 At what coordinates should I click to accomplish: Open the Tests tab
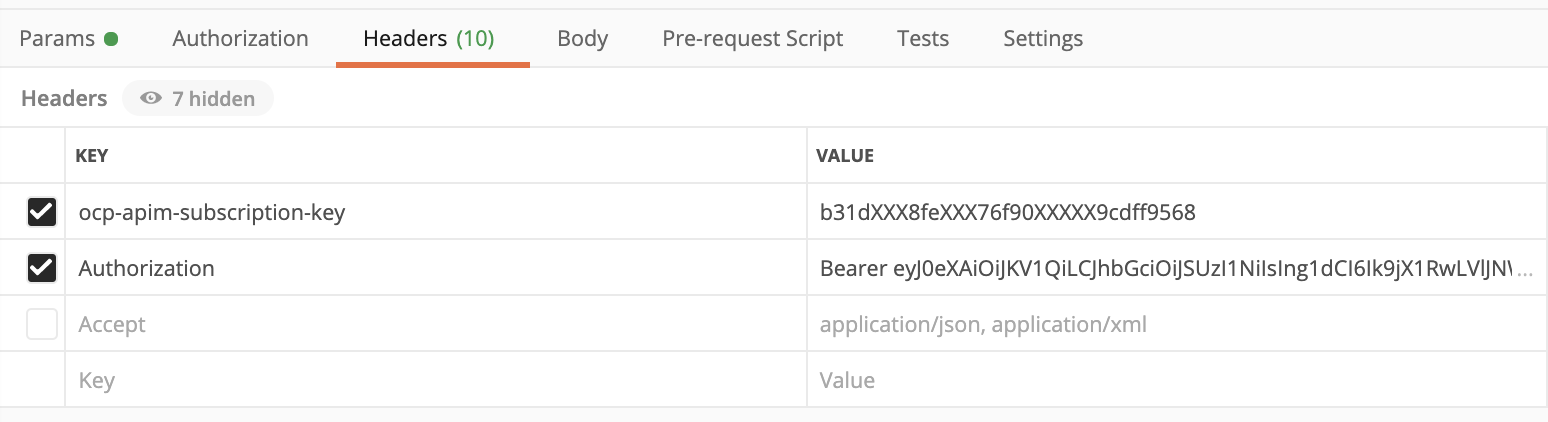(x=922, y=39)
